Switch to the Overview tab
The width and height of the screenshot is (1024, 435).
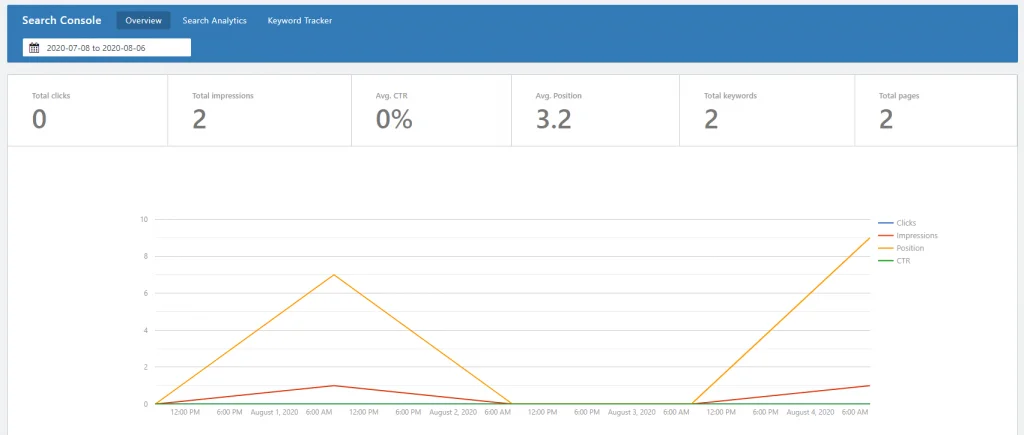tap(144, 20)
